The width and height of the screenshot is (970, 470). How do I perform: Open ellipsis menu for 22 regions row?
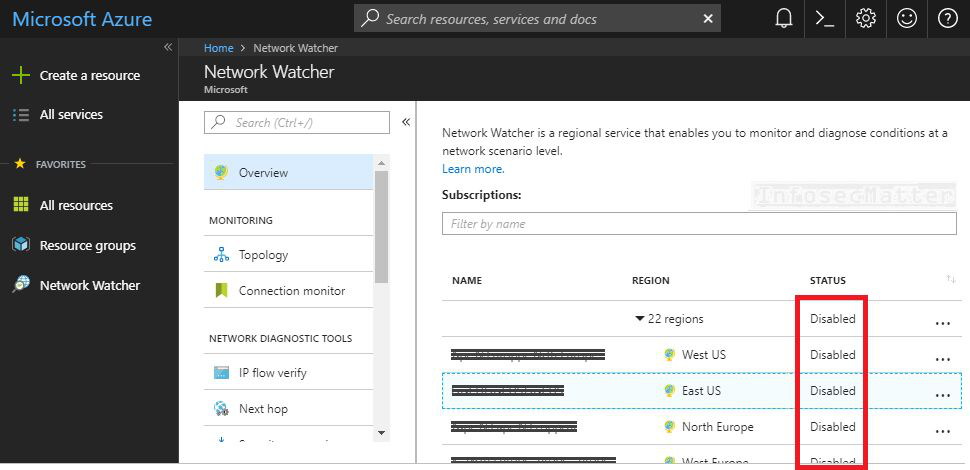point(943,322)
